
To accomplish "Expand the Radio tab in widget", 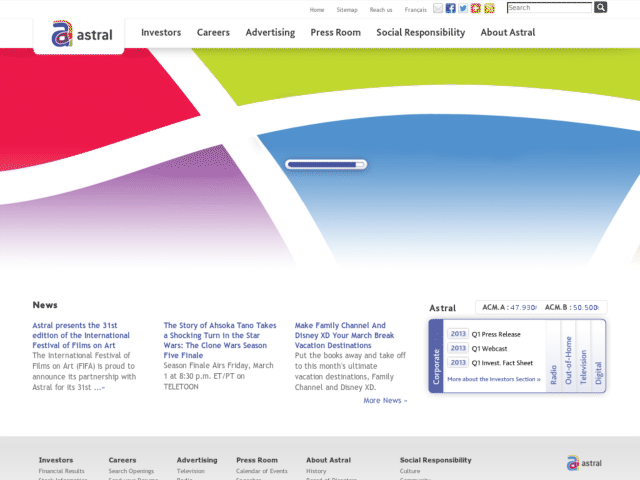I will coord(553,356).
